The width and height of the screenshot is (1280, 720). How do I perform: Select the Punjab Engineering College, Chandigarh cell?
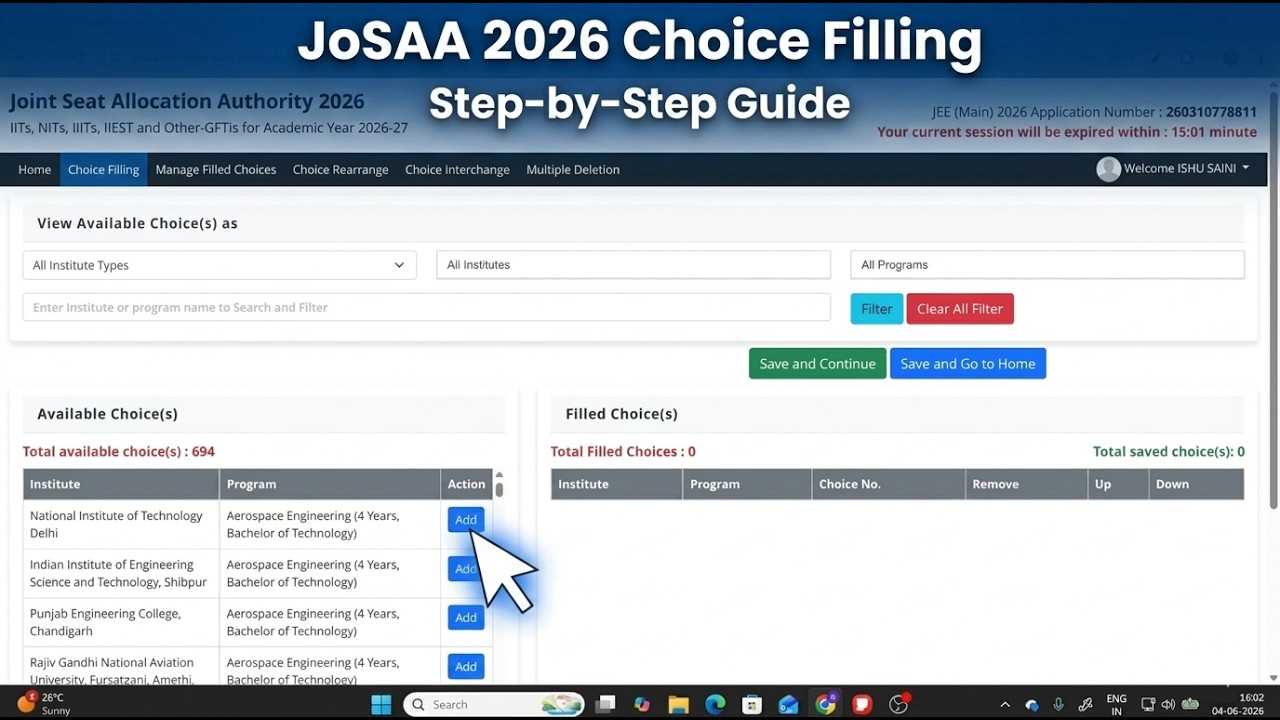coord(121,622)
